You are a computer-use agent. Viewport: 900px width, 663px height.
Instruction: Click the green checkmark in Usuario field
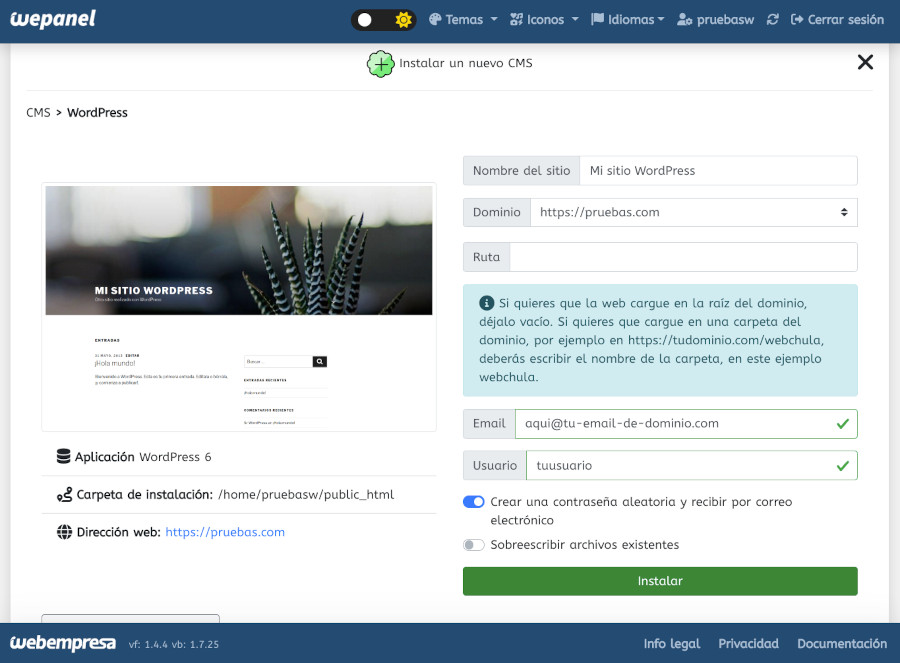click(x=843, y=466)
